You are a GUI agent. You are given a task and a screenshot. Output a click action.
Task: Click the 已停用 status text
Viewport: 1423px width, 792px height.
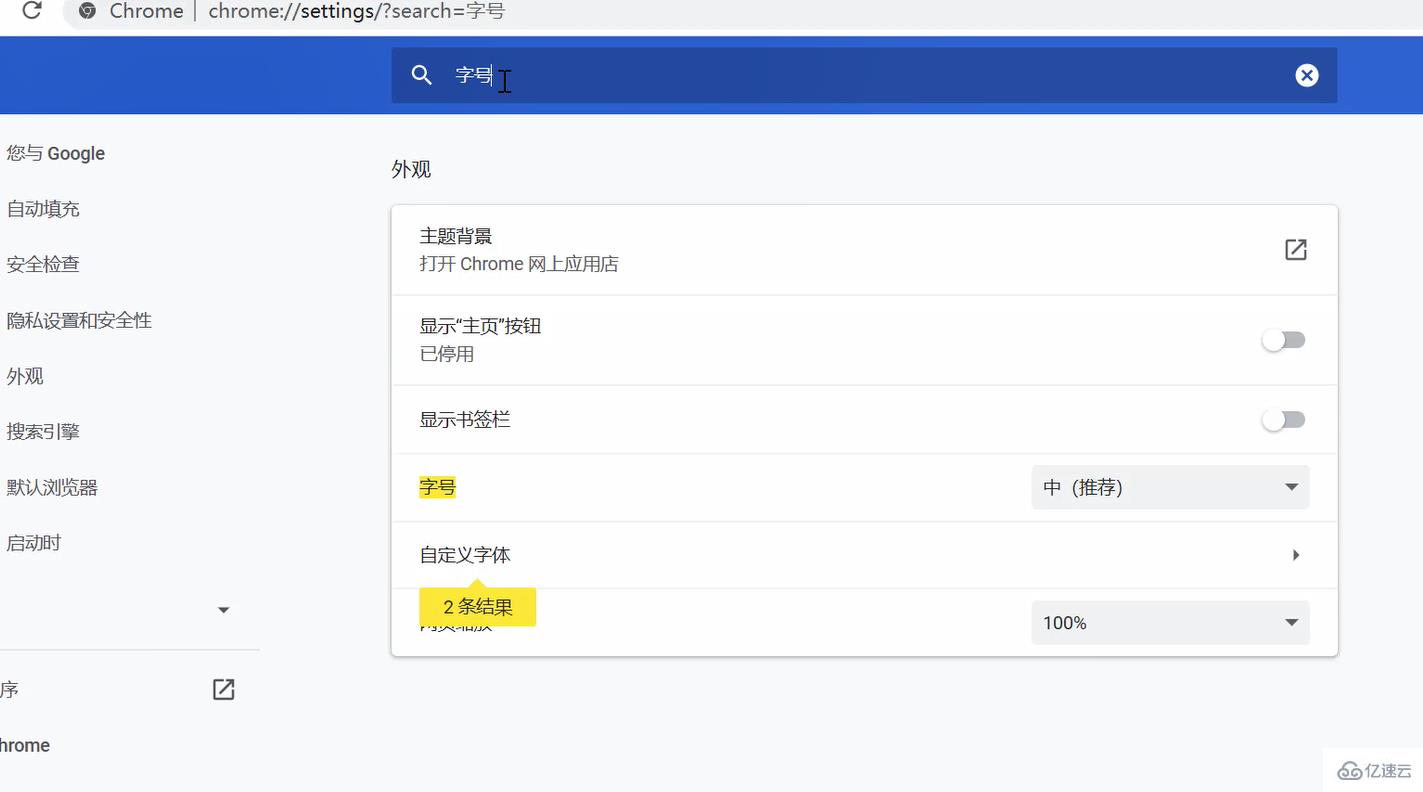coord(447,354)
